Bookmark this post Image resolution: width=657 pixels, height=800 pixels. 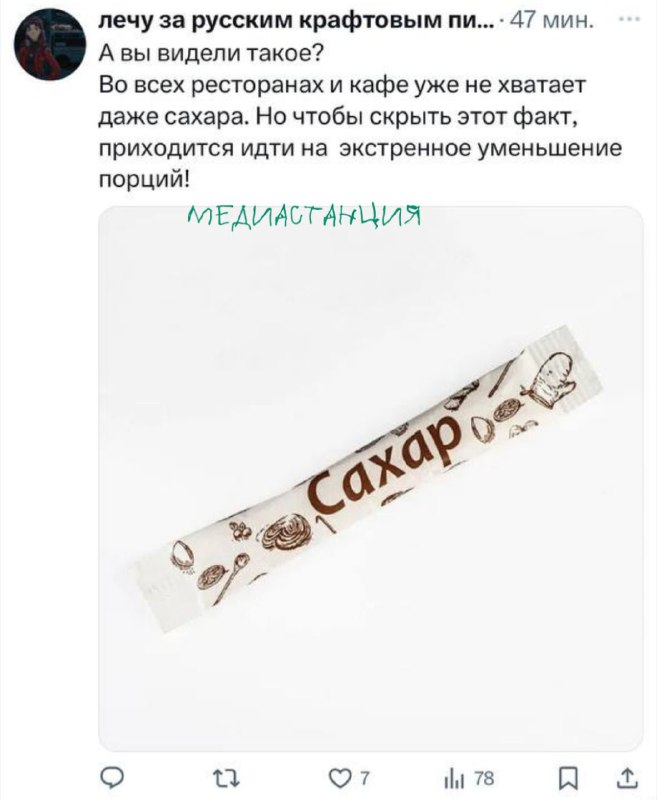tap(566, 779)
